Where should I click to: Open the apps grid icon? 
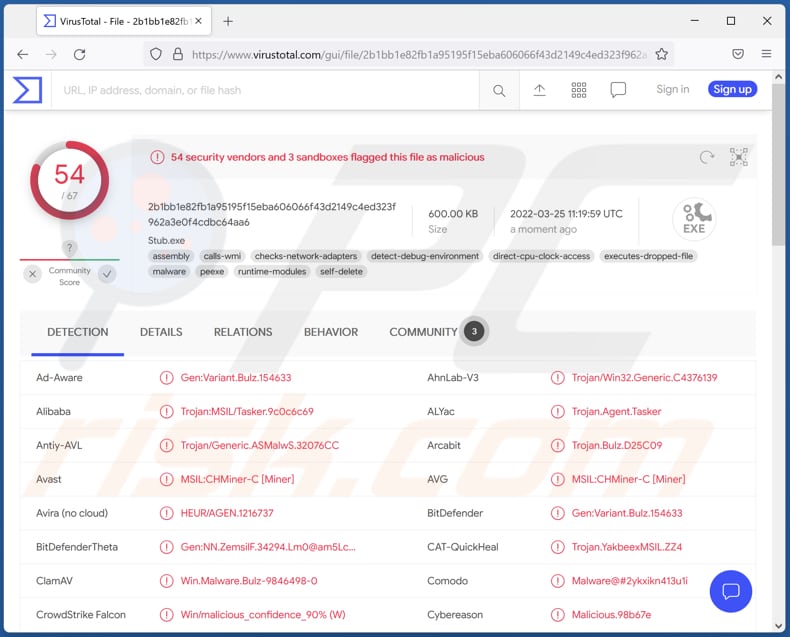pyautogui.click(x=578, y=90)
